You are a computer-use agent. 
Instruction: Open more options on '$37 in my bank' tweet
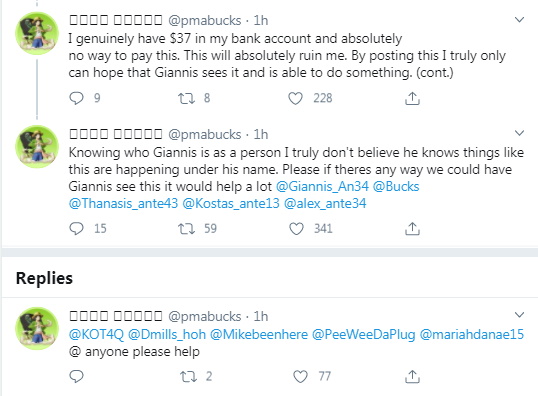pos(519,20)
